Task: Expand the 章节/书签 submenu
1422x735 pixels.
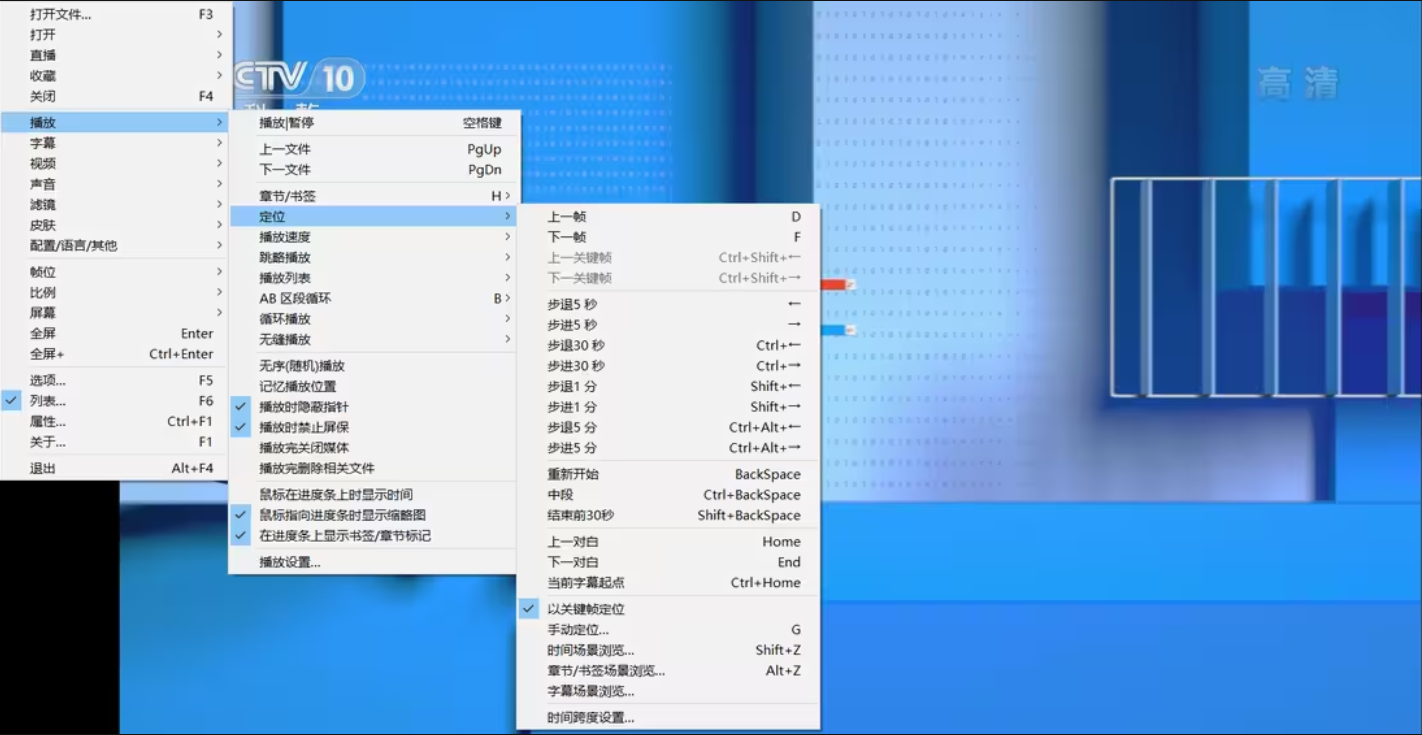Action: coord(374,196)
